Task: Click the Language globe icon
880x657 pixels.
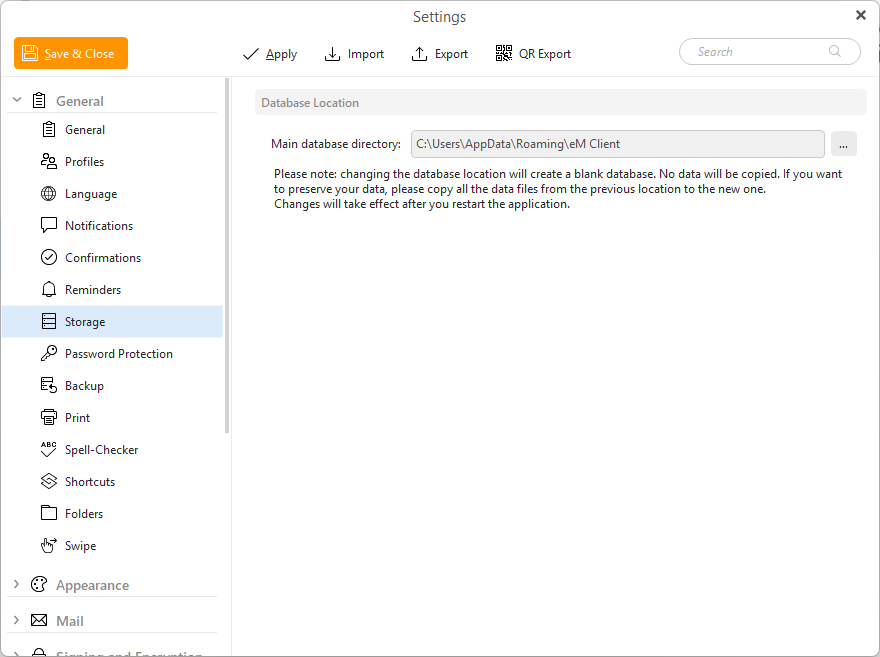Action: [49, 194]
